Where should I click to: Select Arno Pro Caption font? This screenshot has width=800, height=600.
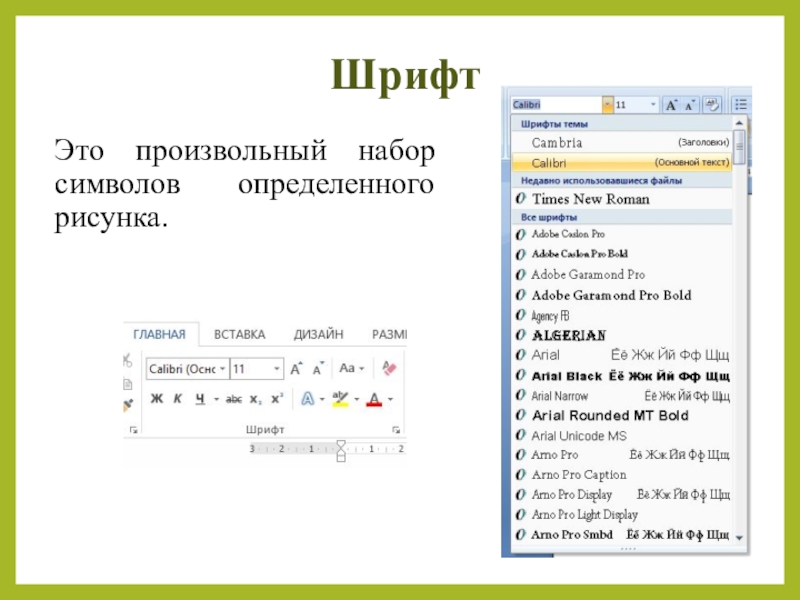pyautogui.click(x=622, y=474)
